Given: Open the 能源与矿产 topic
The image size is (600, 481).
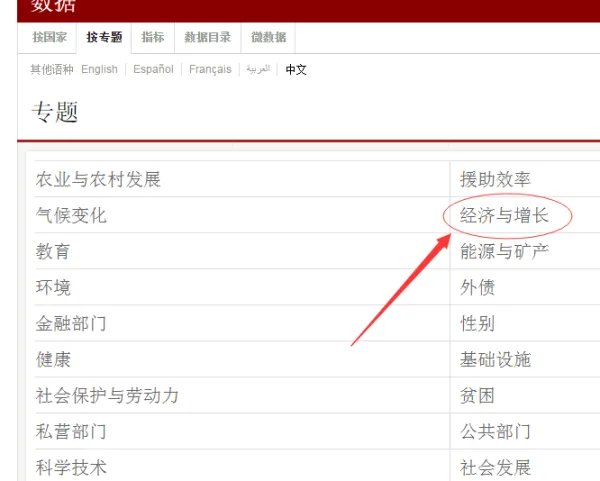Looking at the screenshot, I should coord(504,251).
